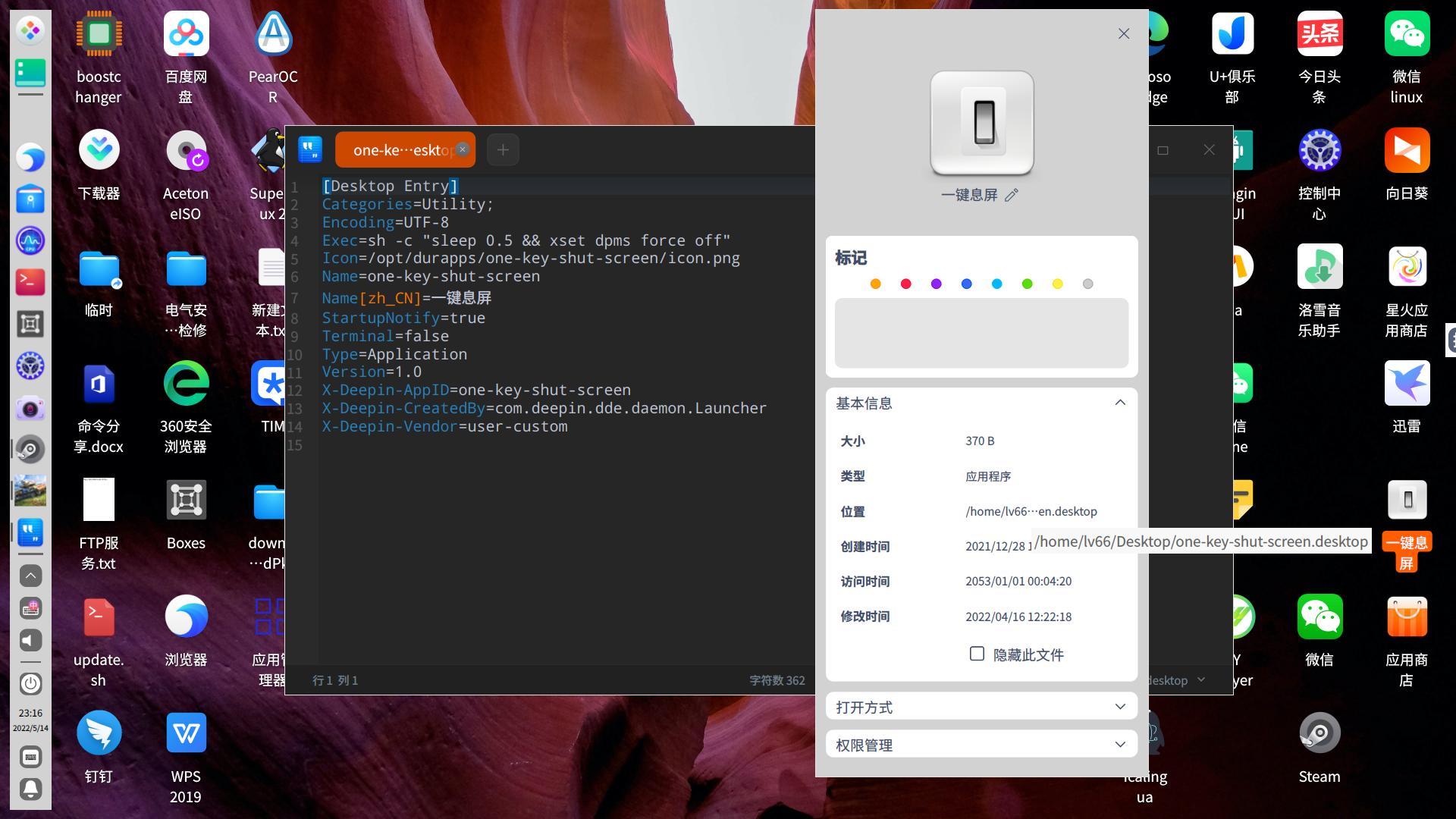Image resolution: width=1456 pixels, height=819 pixels.
Task: Click the text editor logo icon
Action: click(310, 149)
